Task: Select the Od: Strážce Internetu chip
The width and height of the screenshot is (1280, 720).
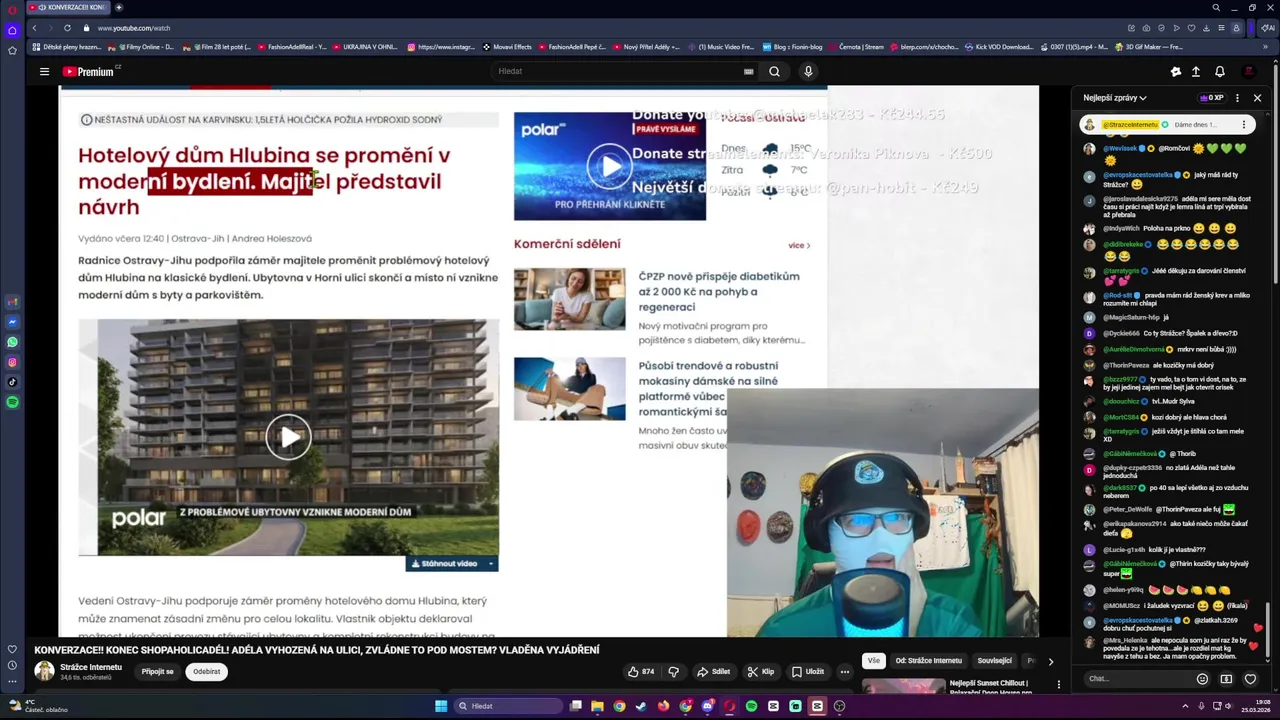Action: pyautogui.click(x=928, y=661)
